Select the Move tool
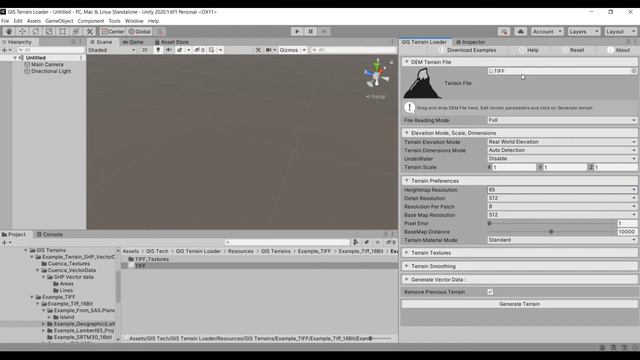Screen dimensions: 640x360 click(x=22, y=31)
